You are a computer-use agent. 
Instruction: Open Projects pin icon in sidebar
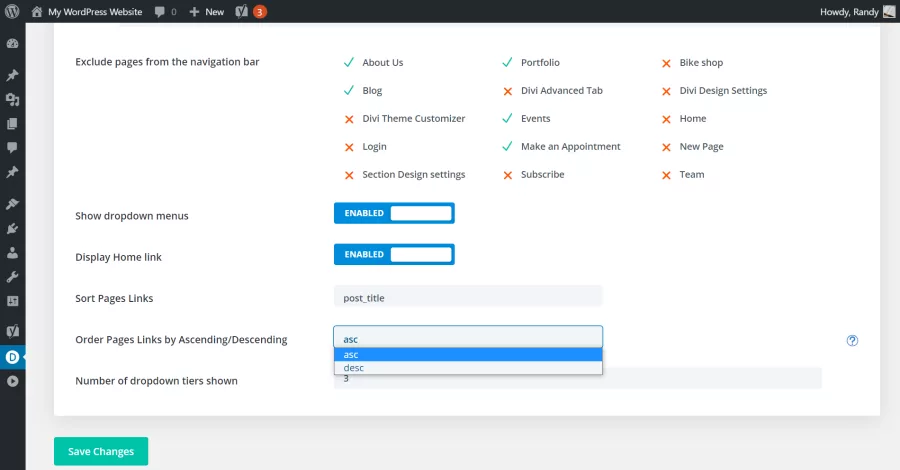click(12, 172)
